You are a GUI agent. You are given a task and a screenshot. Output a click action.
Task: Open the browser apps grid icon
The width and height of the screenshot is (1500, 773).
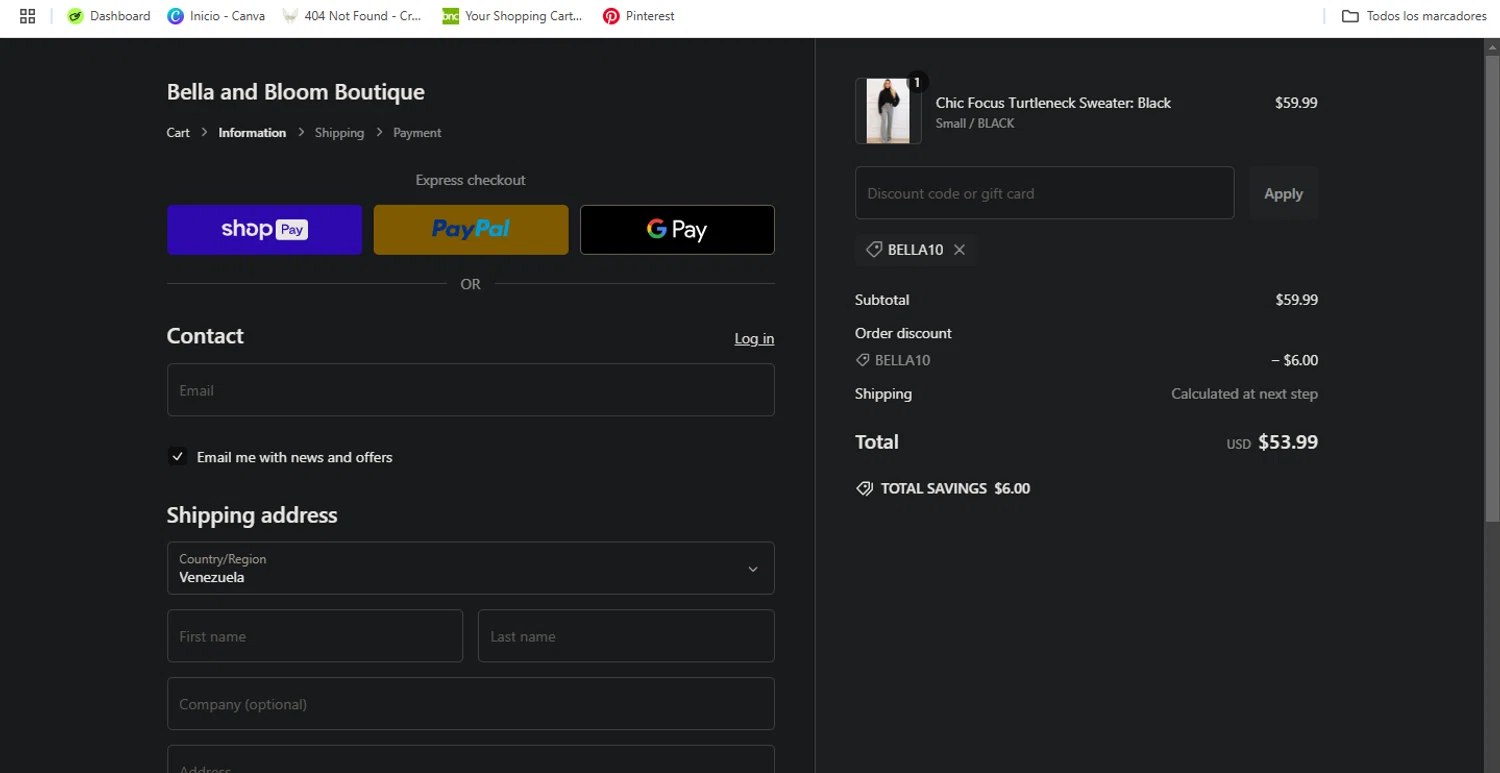click(27, 16)
